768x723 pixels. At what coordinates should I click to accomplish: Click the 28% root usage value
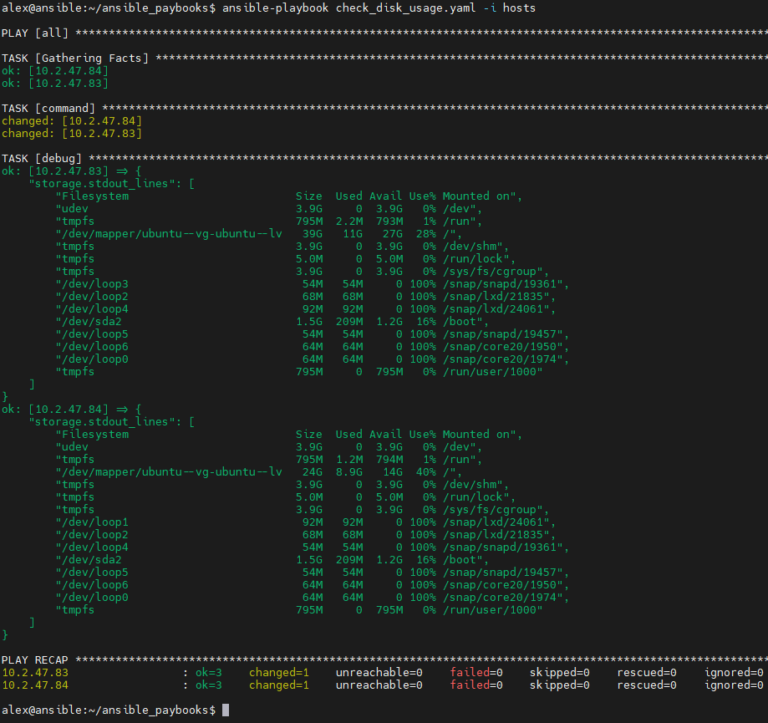coord(424,234)
